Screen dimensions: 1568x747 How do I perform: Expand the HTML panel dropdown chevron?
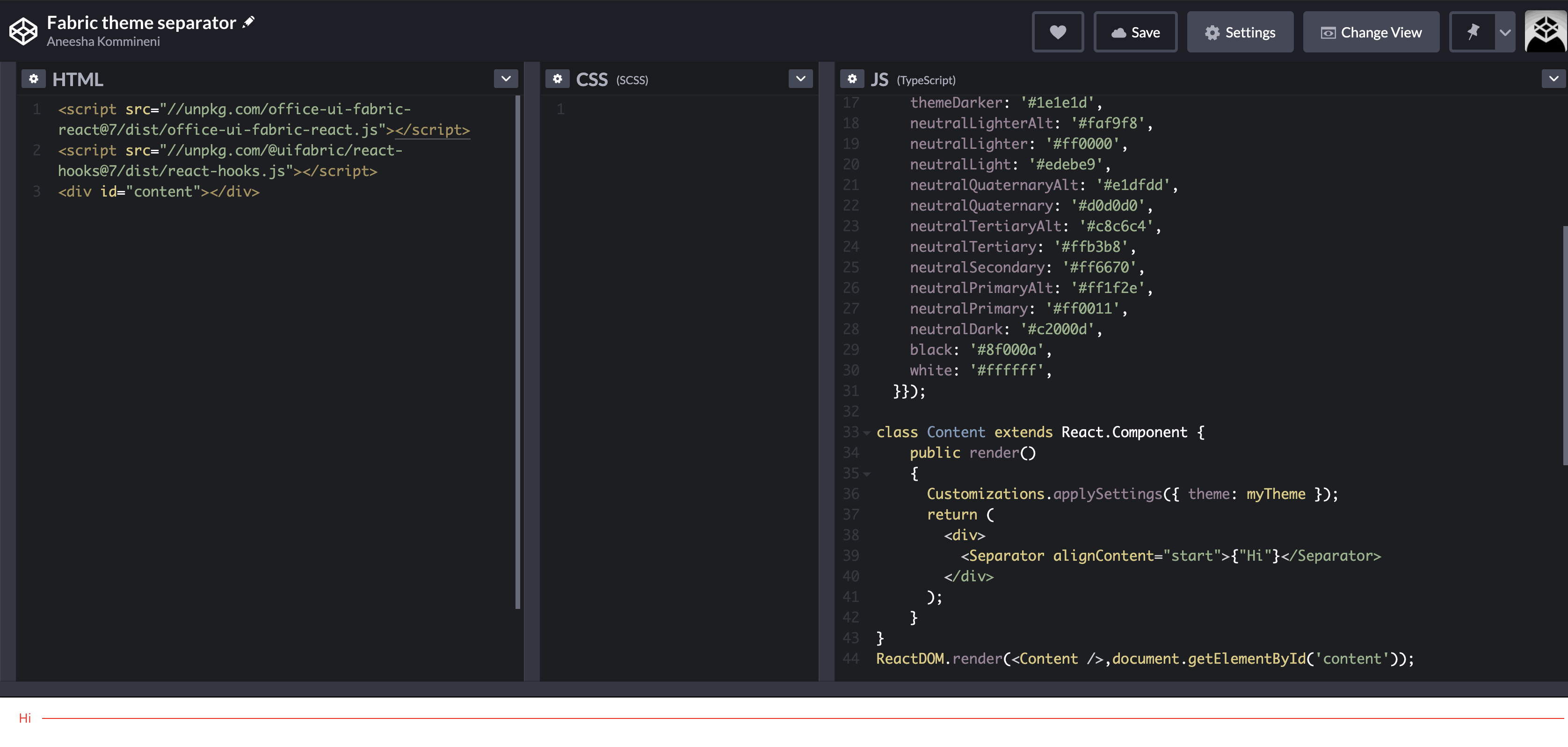coord(506,79)
